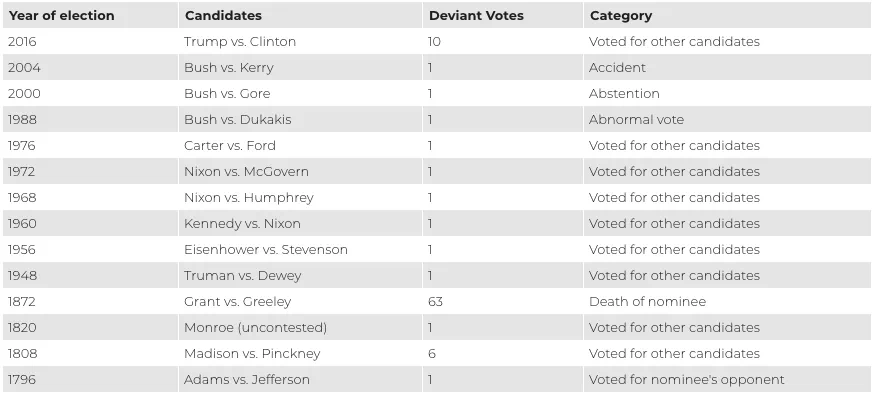Select the 1796 year cell
The width and height of the screenshot is (872, 393).
pyautogui.click(x=90, y=380)
